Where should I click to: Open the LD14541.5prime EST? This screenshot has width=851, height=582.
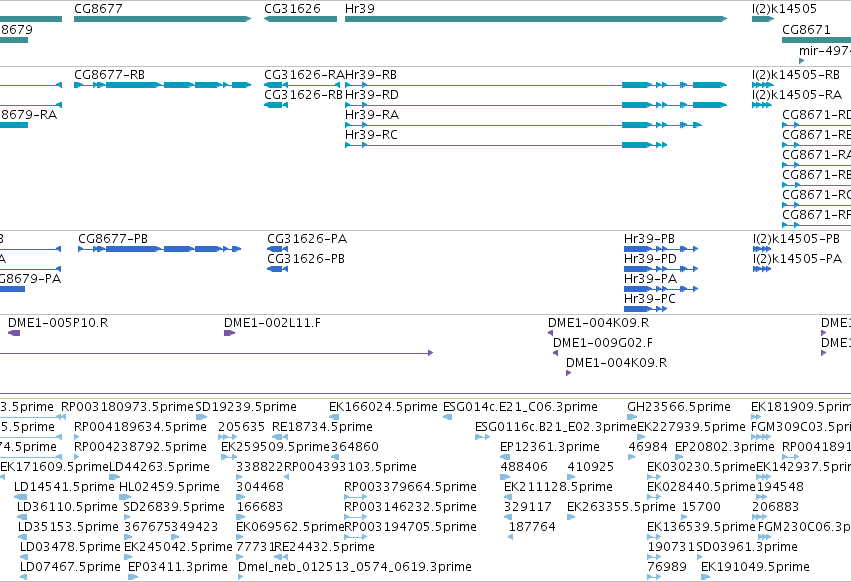pos(65,488)
